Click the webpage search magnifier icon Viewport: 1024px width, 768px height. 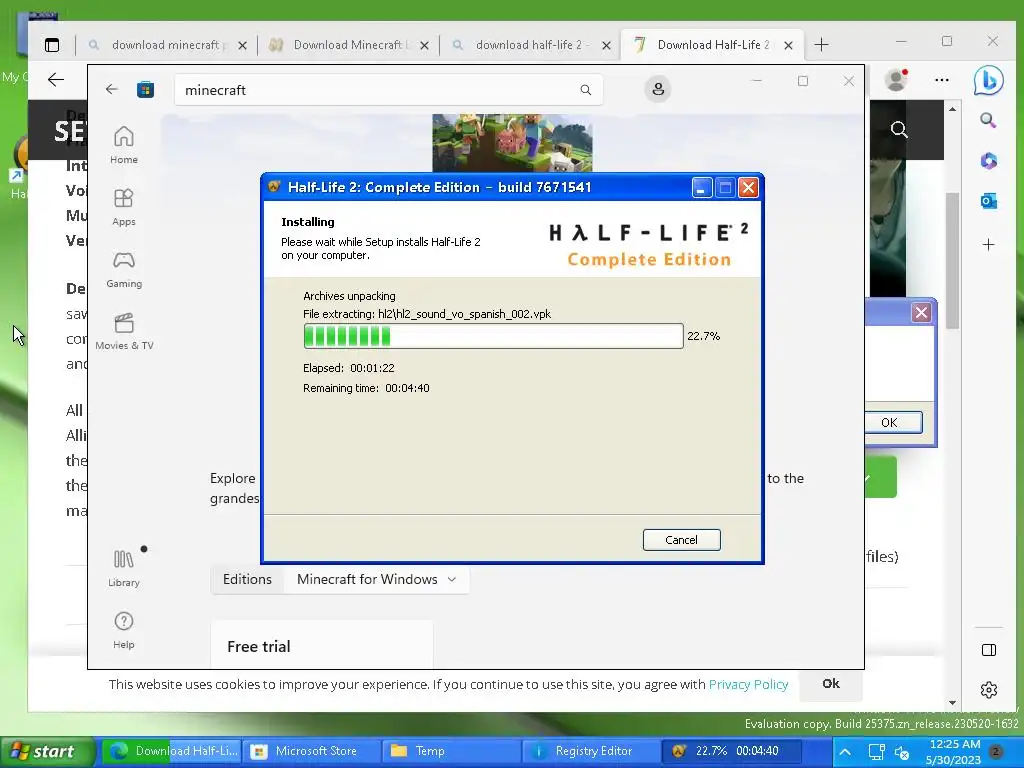pyautogui.click(x=899, y=130)
